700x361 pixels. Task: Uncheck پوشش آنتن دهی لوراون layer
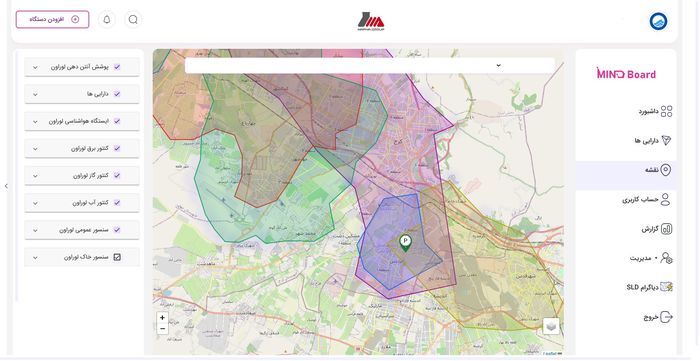click(x=117, y=67)
